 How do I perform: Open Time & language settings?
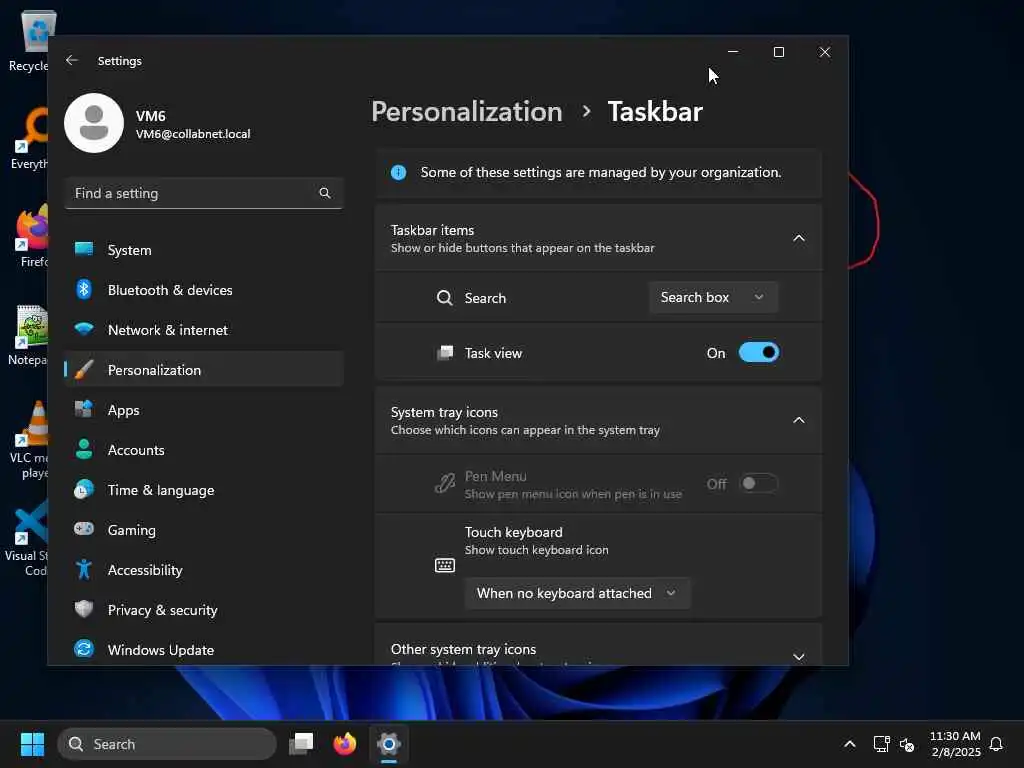(x=204, y=490)
